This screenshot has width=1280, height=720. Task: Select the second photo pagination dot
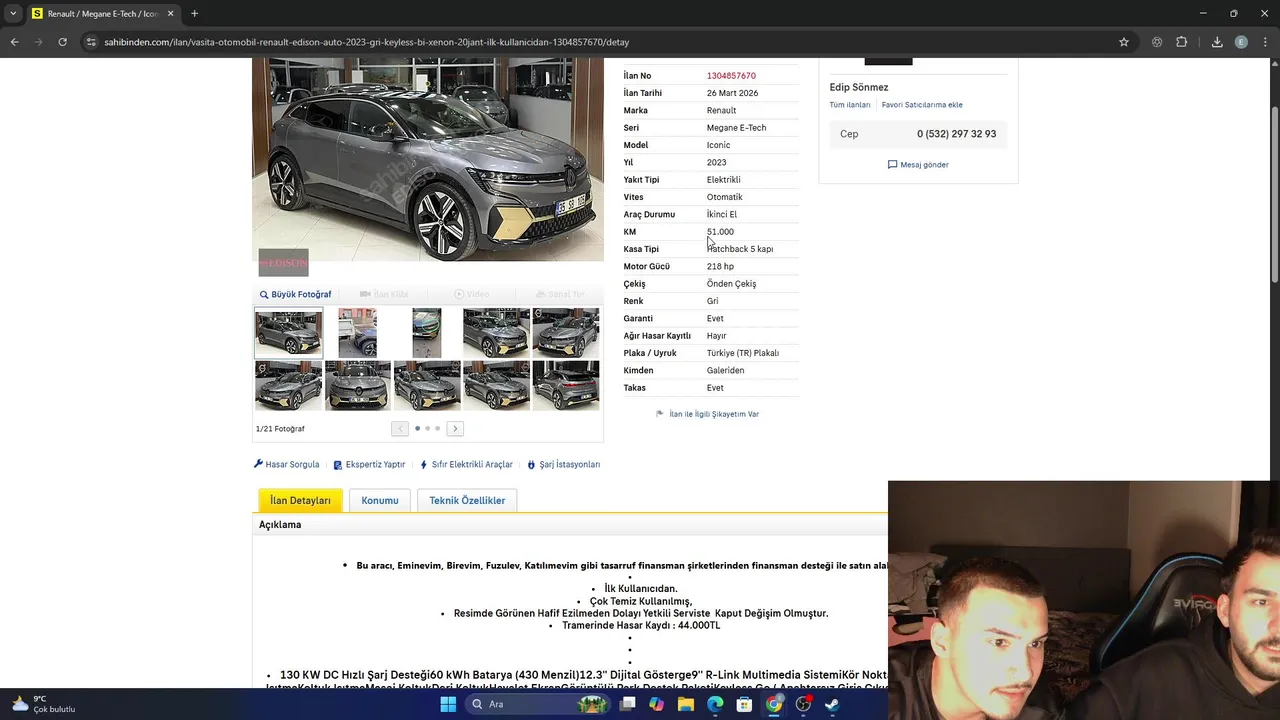[427, 428]
